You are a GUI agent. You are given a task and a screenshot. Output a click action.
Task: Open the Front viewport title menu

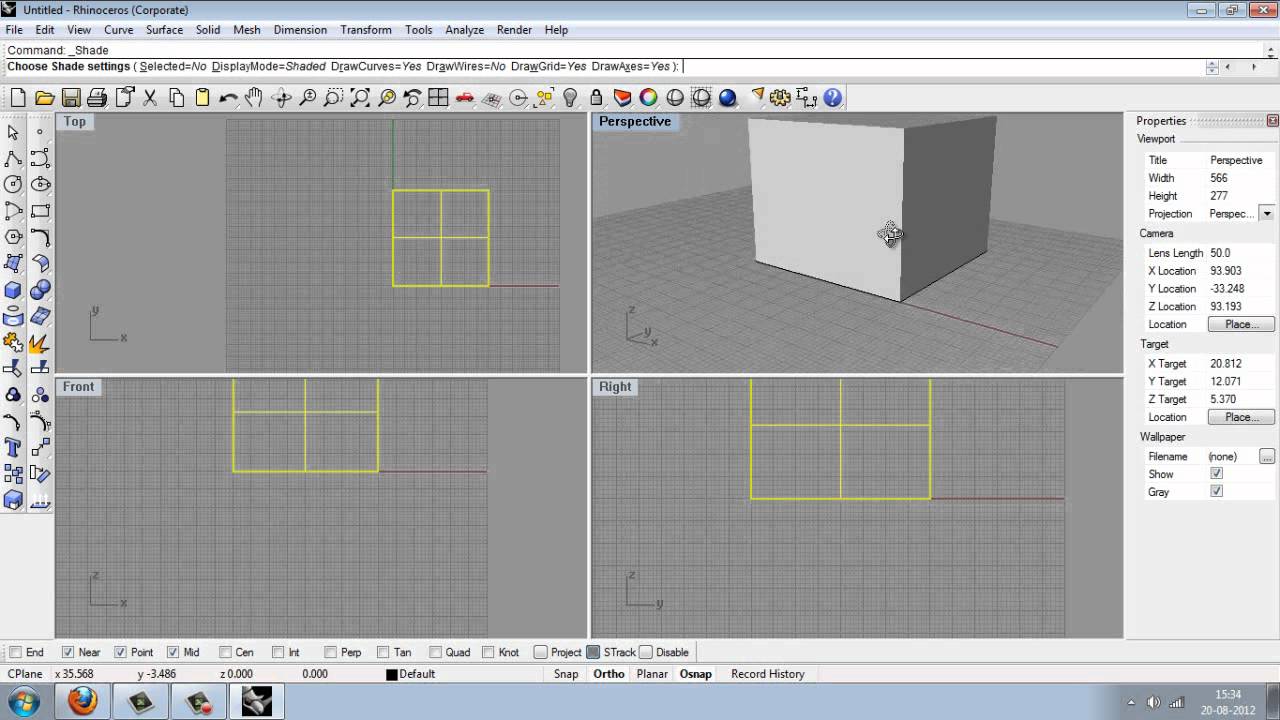[x=78, y=386]
